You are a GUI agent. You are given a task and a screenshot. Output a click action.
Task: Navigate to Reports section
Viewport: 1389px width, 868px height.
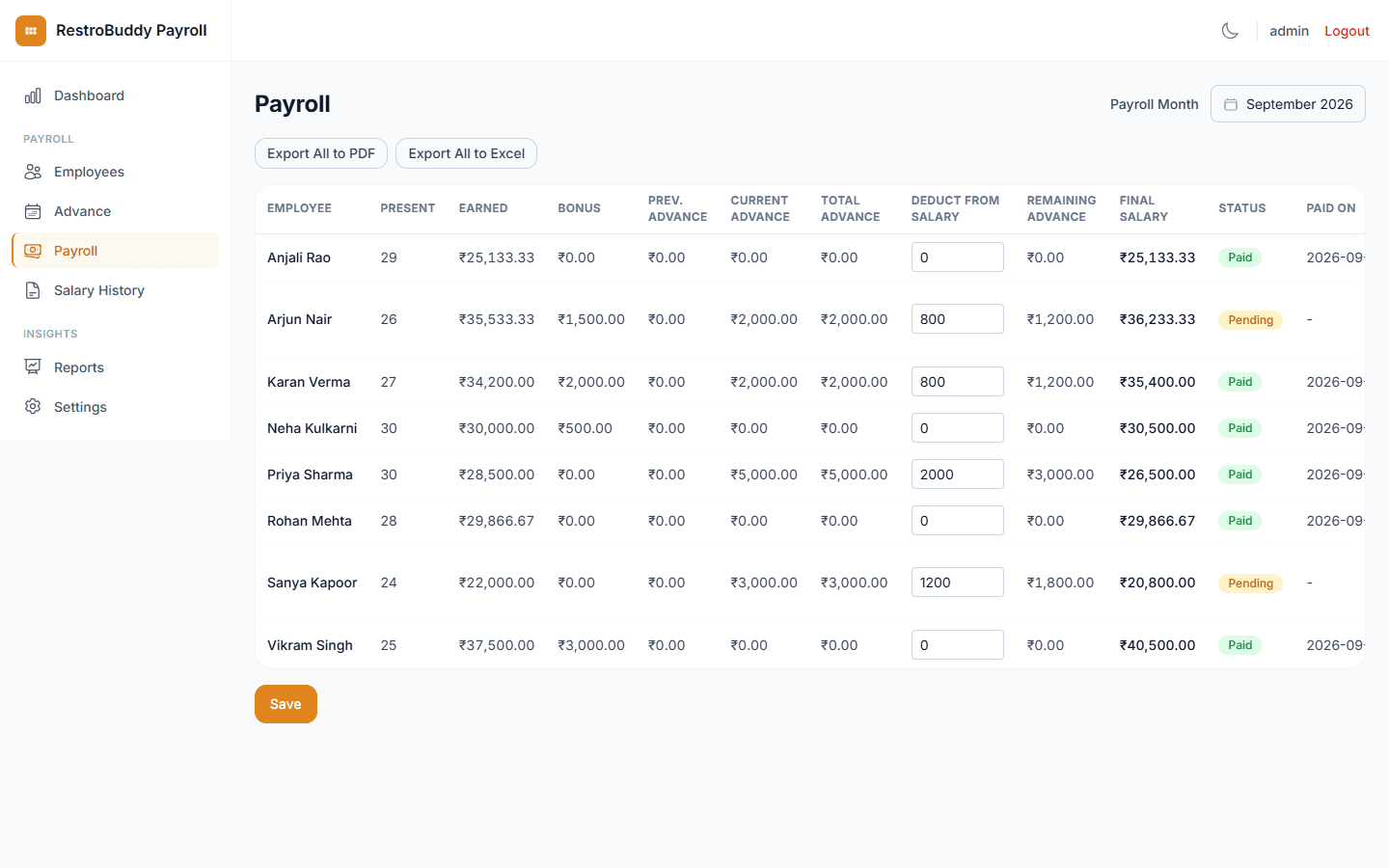click(116, 367)
